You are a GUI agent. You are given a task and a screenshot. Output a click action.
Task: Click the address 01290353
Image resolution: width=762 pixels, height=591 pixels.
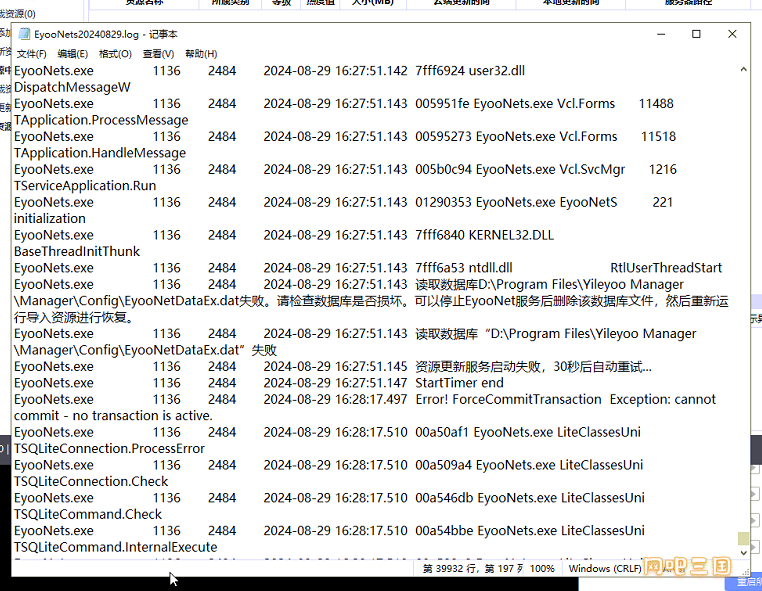pyautogui.click(x=443, y=202)
